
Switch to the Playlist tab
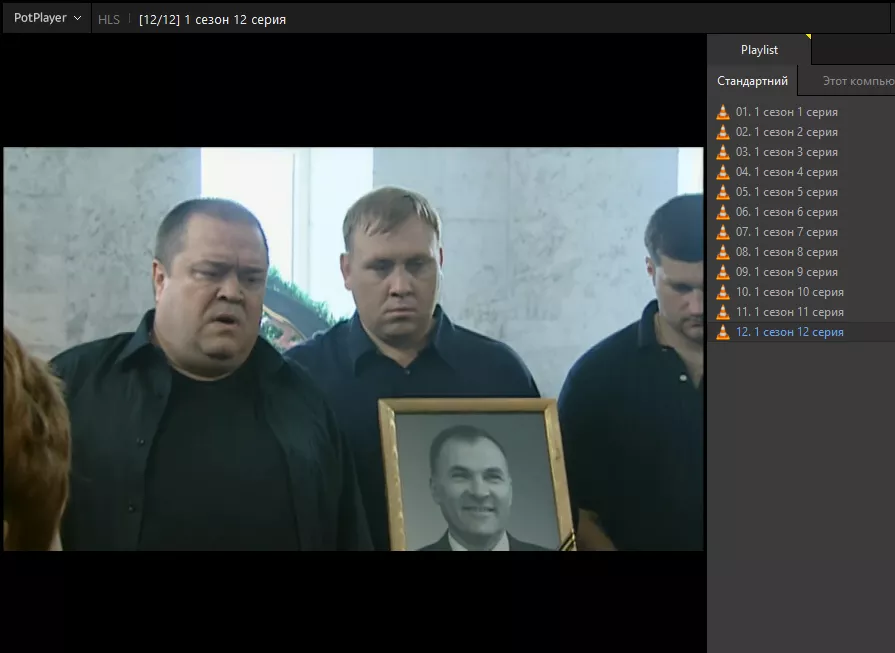tap(759, 50)
